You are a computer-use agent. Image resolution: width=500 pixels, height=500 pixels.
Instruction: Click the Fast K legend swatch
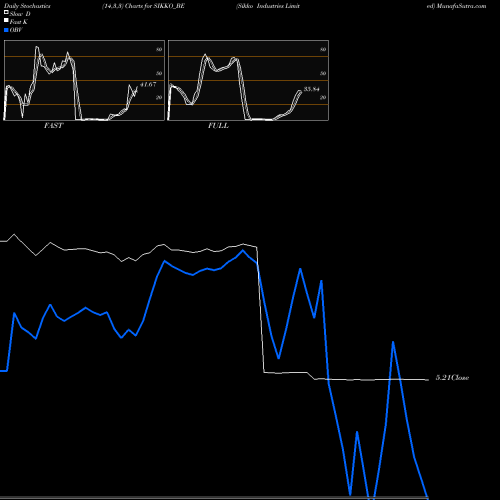click(6, 20)
